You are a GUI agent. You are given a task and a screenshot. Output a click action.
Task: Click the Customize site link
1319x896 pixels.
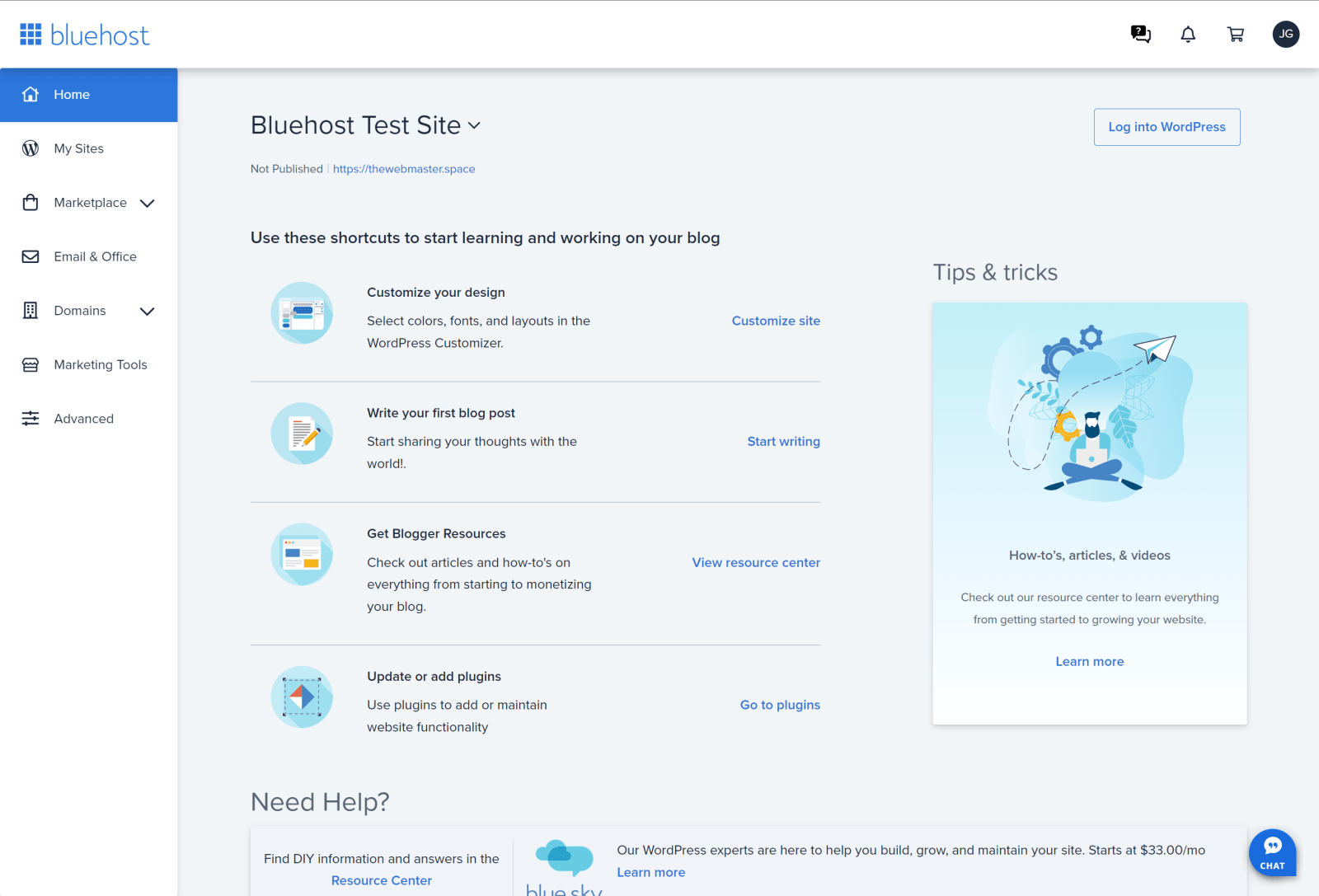point(776,321)
